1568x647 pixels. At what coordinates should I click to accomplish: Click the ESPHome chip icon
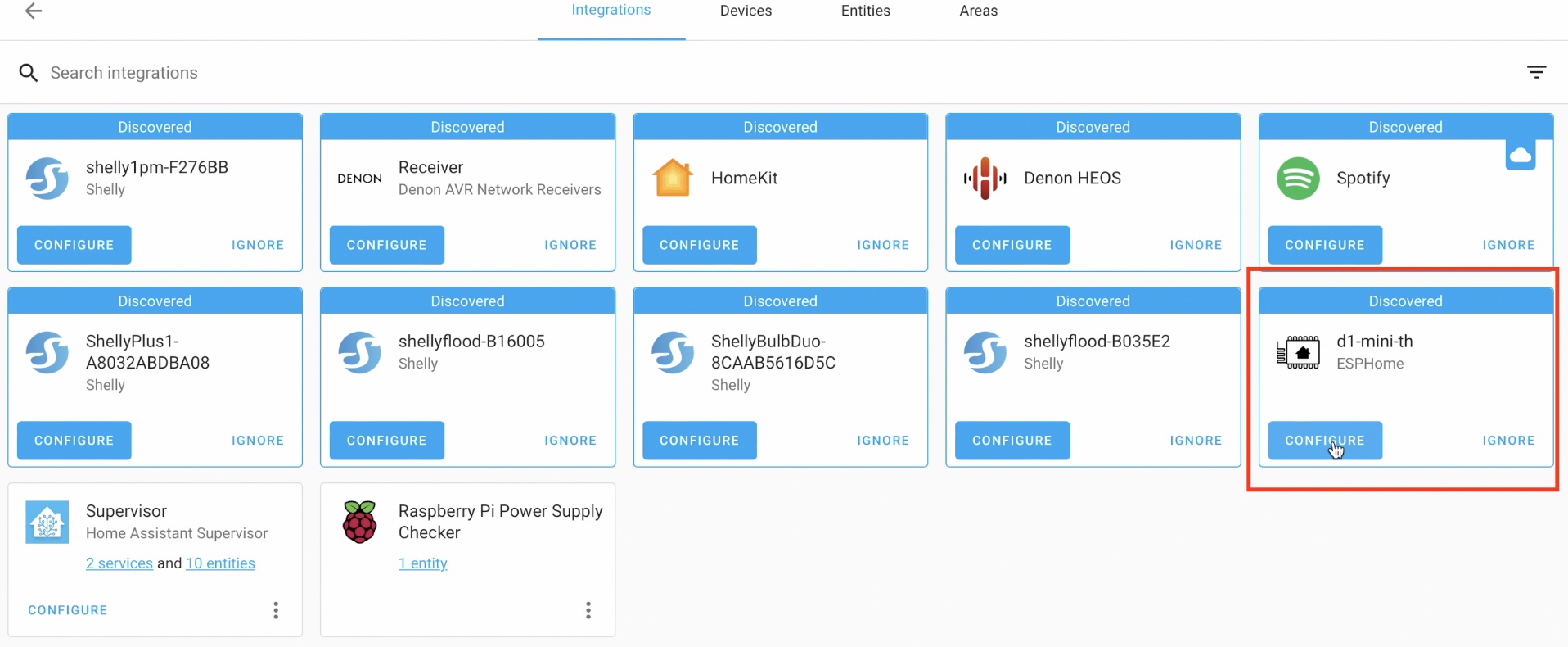[x=1298, y=352]
